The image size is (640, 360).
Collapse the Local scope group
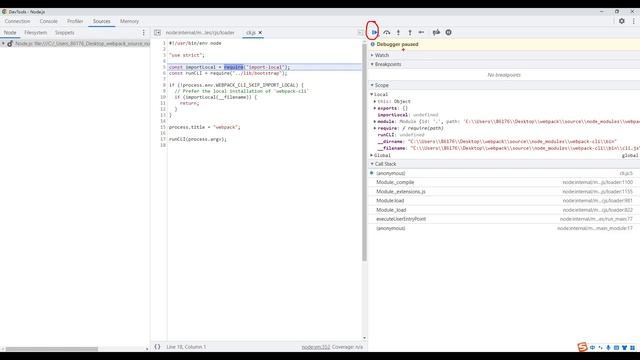pos(372,94)
